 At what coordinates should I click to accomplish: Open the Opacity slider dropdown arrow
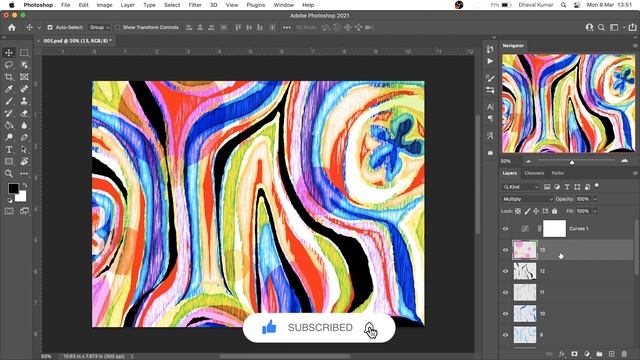[x=595, y=199]
